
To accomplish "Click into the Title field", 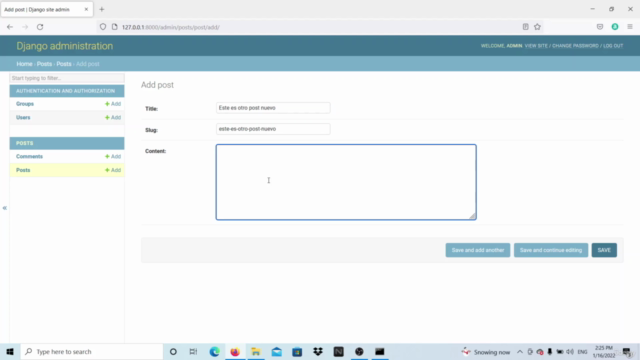I will point(273,108).
